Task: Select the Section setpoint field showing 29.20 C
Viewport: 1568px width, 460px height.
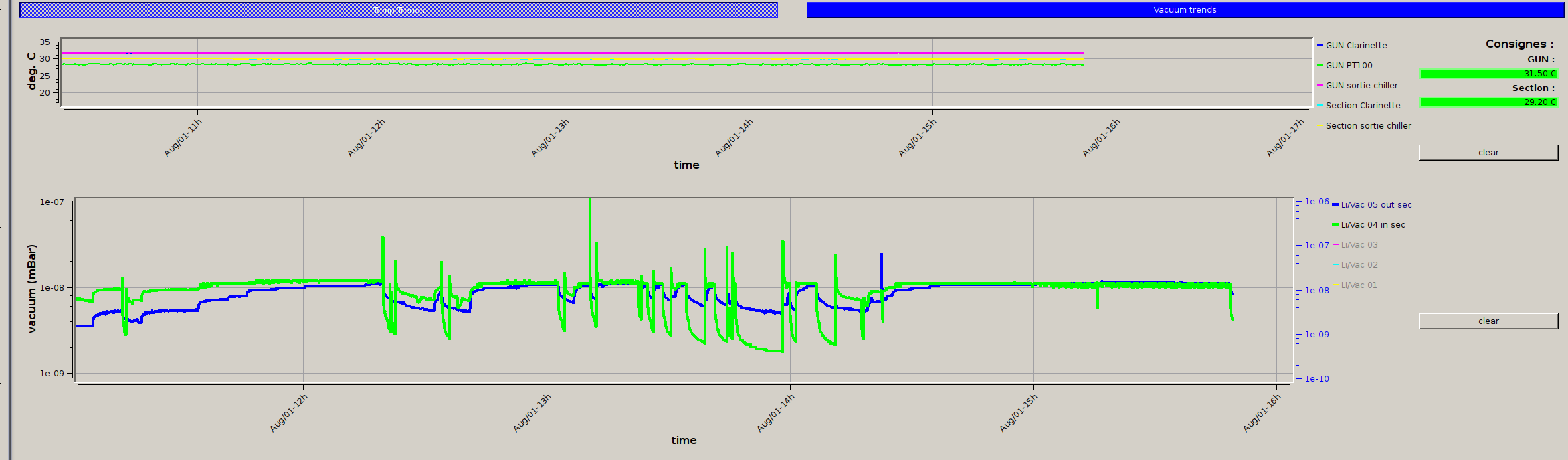Action: [1488, 102]
